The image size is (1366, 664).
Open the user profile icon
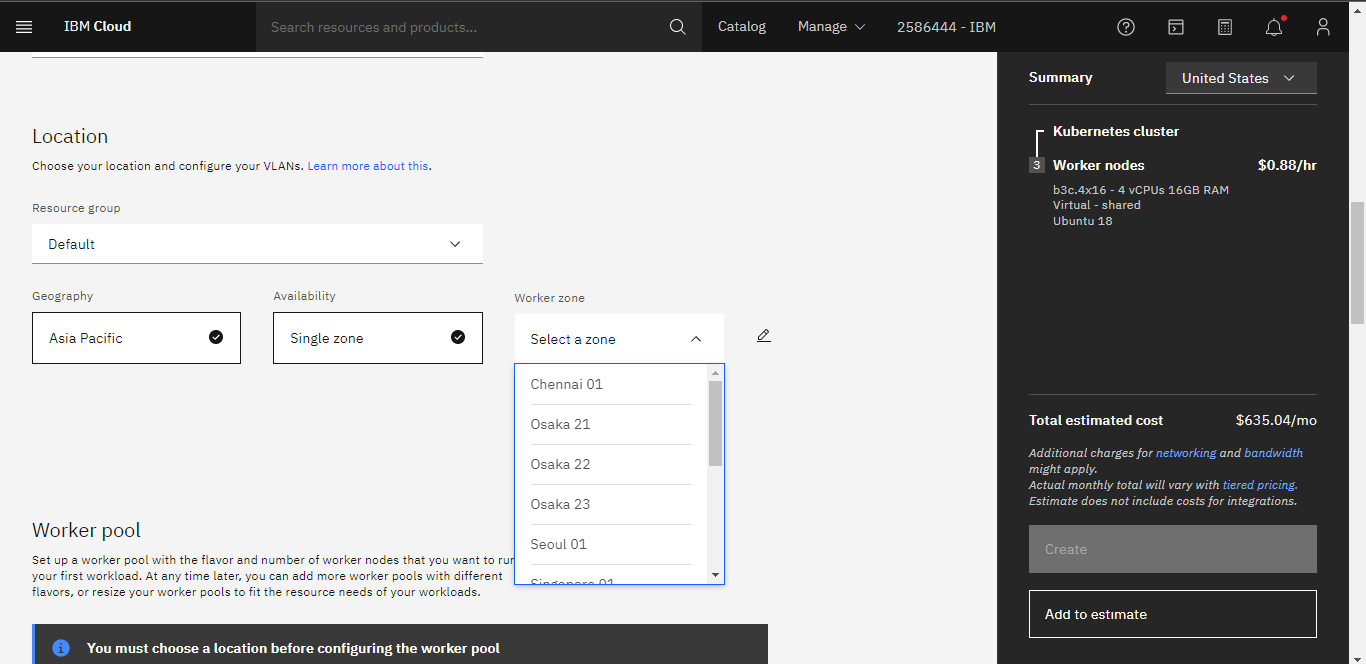click(x=1323, y=27)
